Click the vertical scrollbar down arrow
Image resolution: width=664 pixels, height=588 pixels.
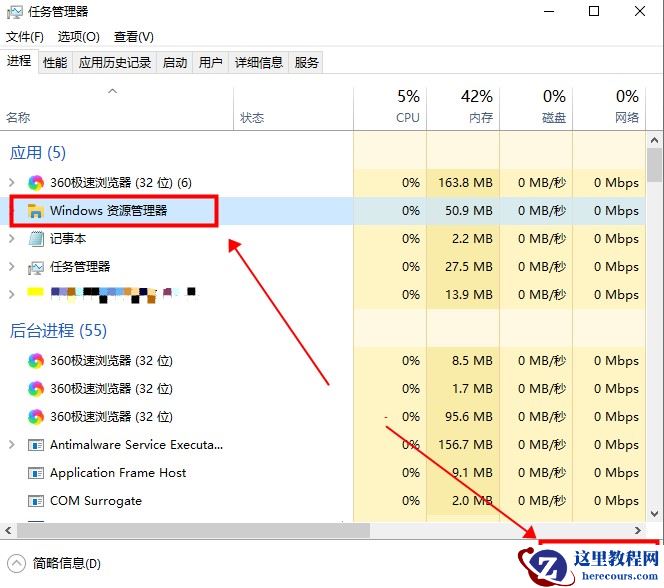pos(654,514)
